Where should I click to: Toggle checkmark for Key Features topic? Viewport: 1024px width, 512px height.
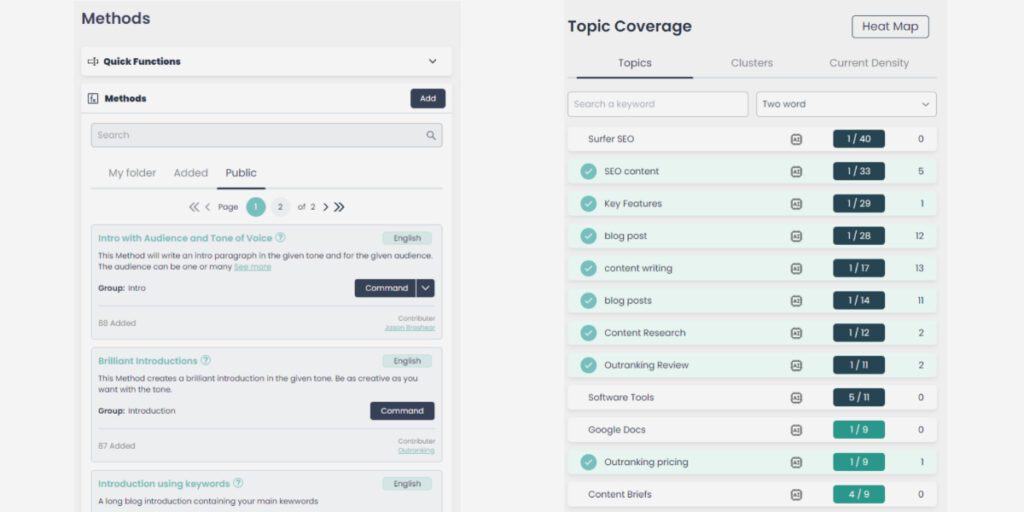tap(588, 204)
